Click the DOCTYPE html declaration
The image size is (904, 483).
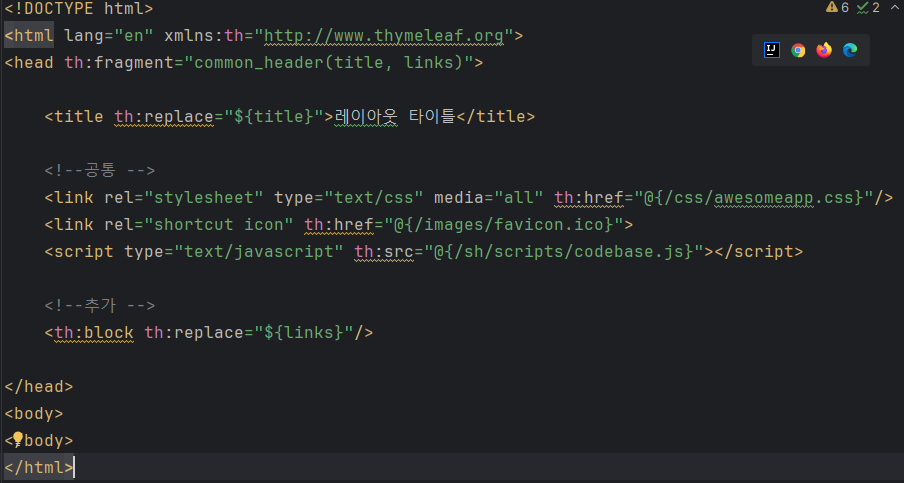79,9
